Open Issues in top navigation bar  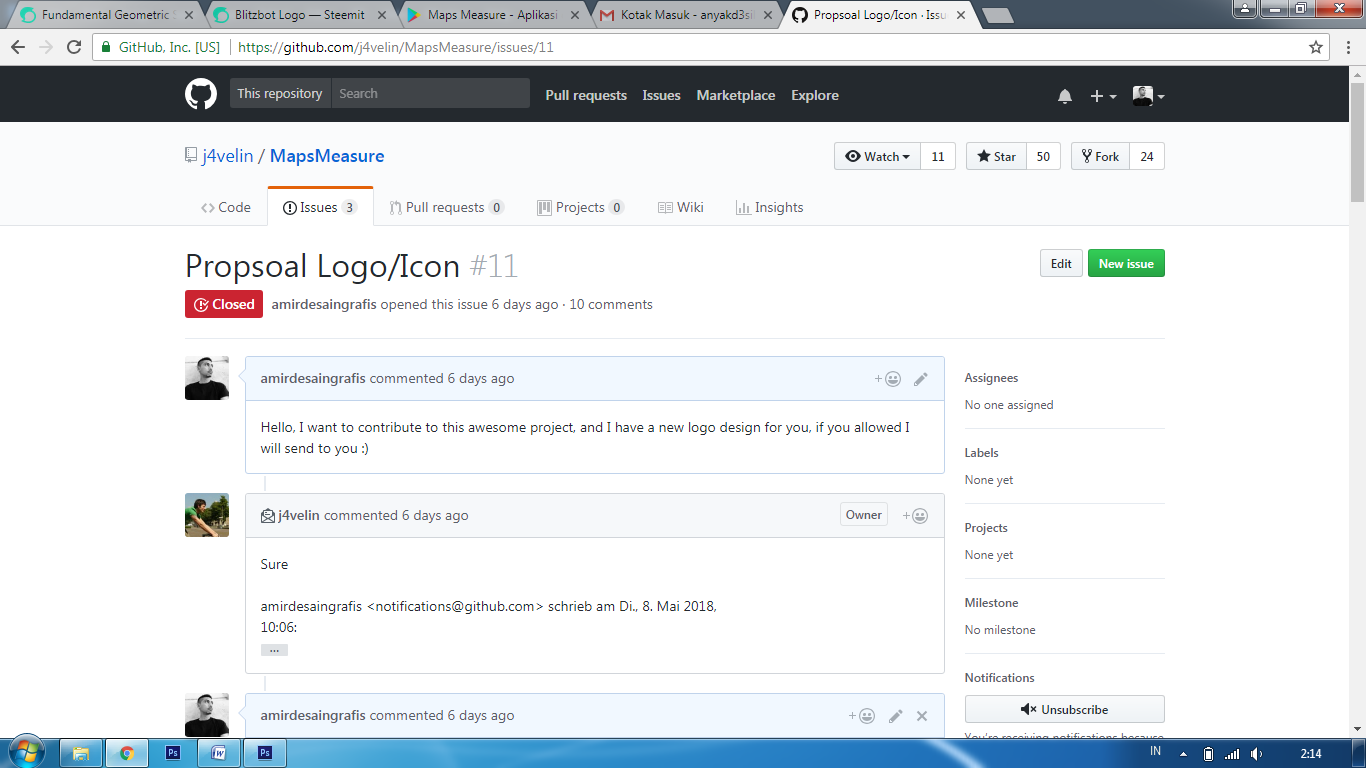point(661,95)
